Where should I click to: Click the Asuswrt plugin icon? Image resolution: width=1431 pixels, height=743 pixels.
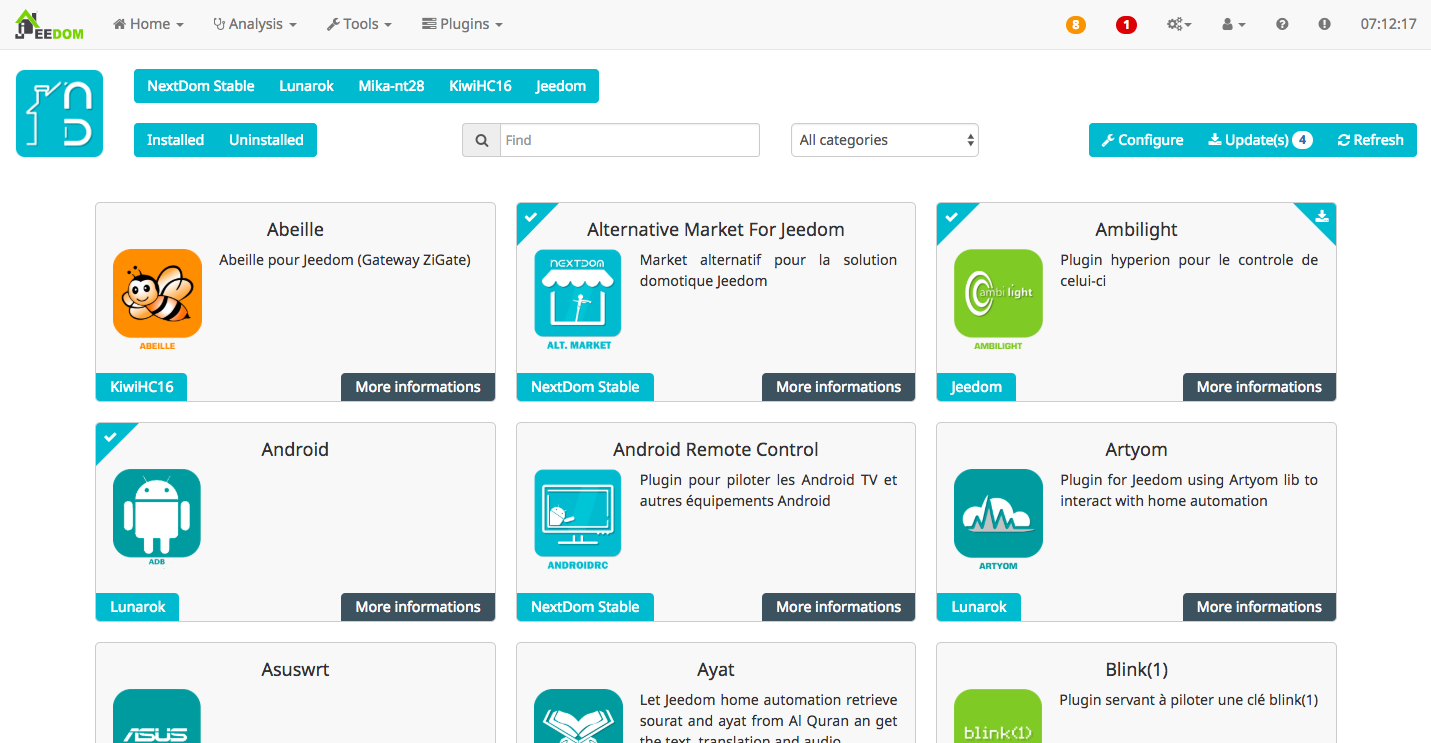pos(157,716)
